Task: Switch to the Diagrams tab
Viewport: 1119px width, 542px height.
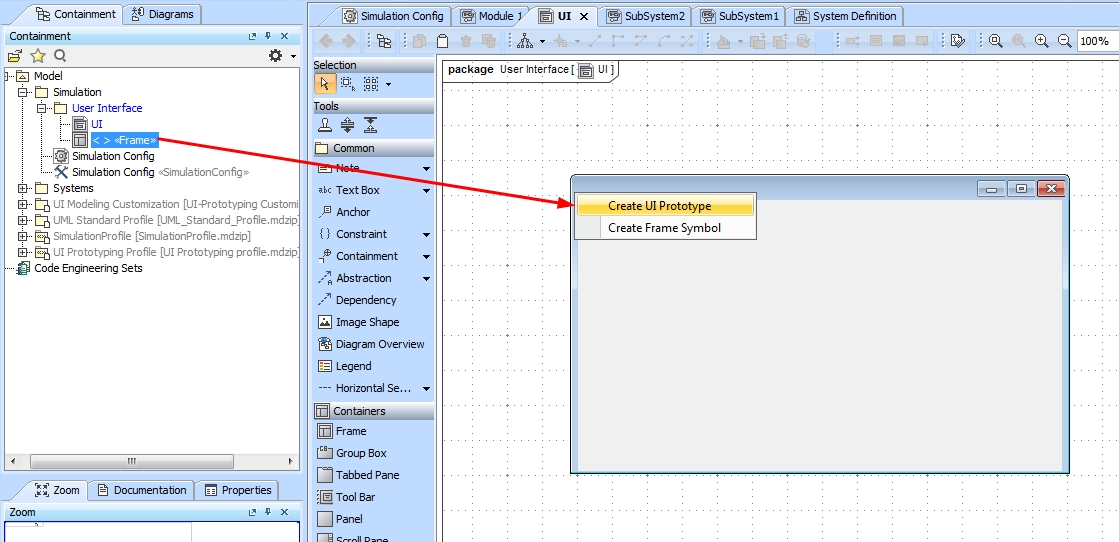Action: tap(162, 14)
